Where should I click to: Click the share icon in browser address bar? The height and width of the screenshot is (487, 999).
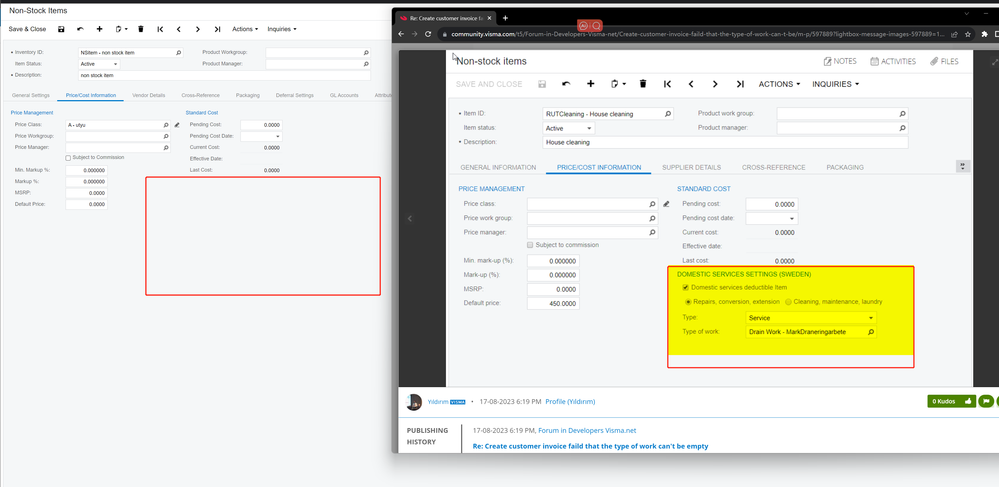[954, 34]
